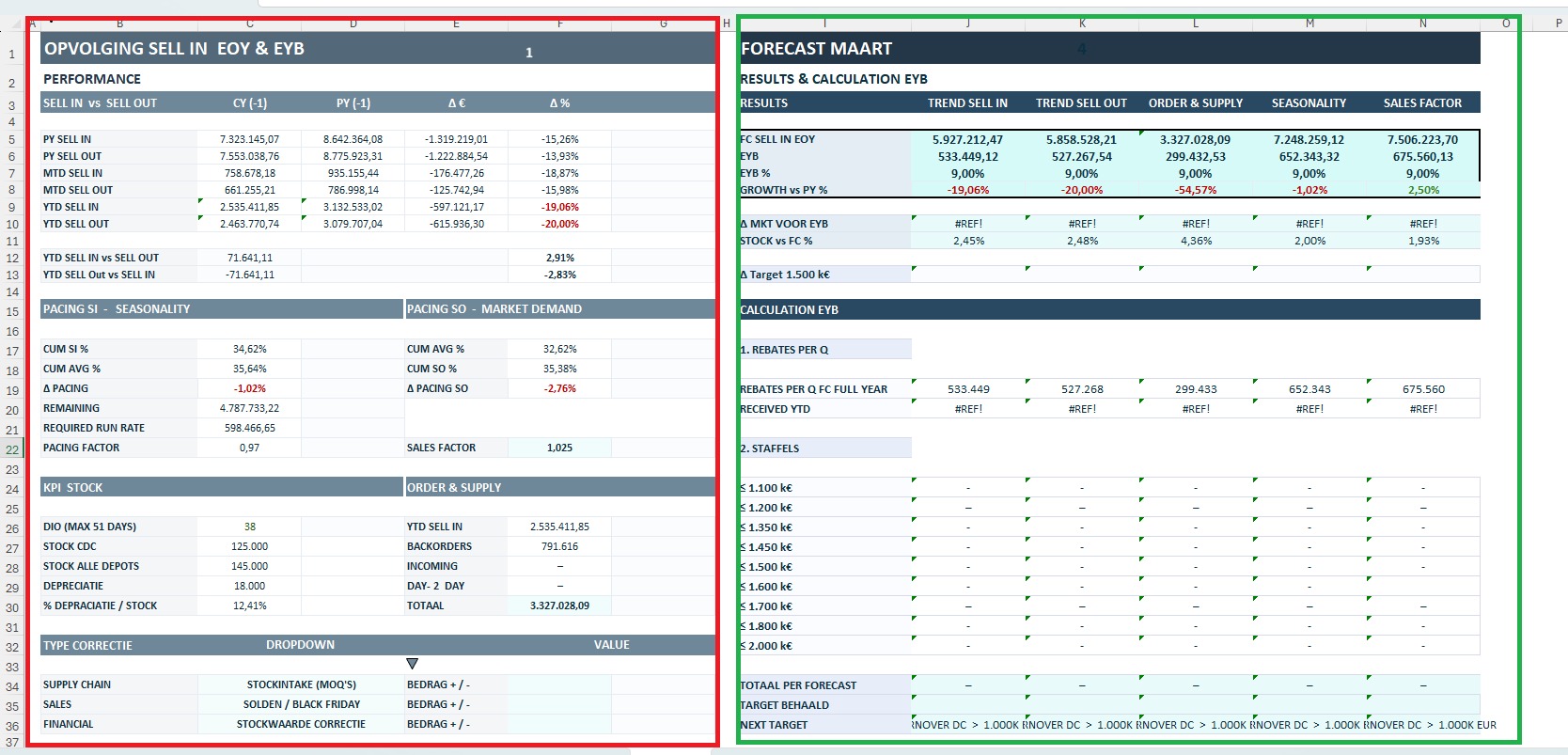Click the ORDER & SUPPLY header beside KPI STOCK
Image resolution: width=1568 pixels, height=755 pixels.
pyautogui.click(x=560, y=487)
